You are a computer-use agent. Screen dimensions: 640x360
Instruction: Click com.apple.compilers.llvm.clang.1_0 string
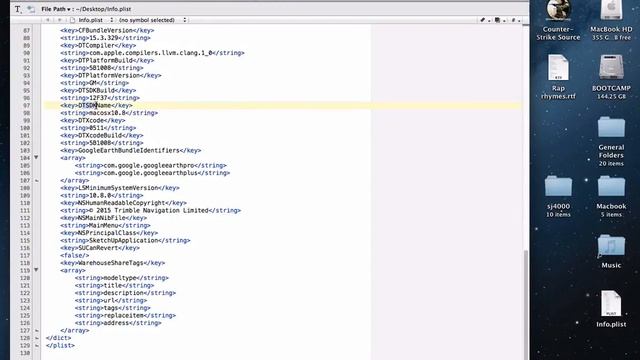tap(152, 53)
